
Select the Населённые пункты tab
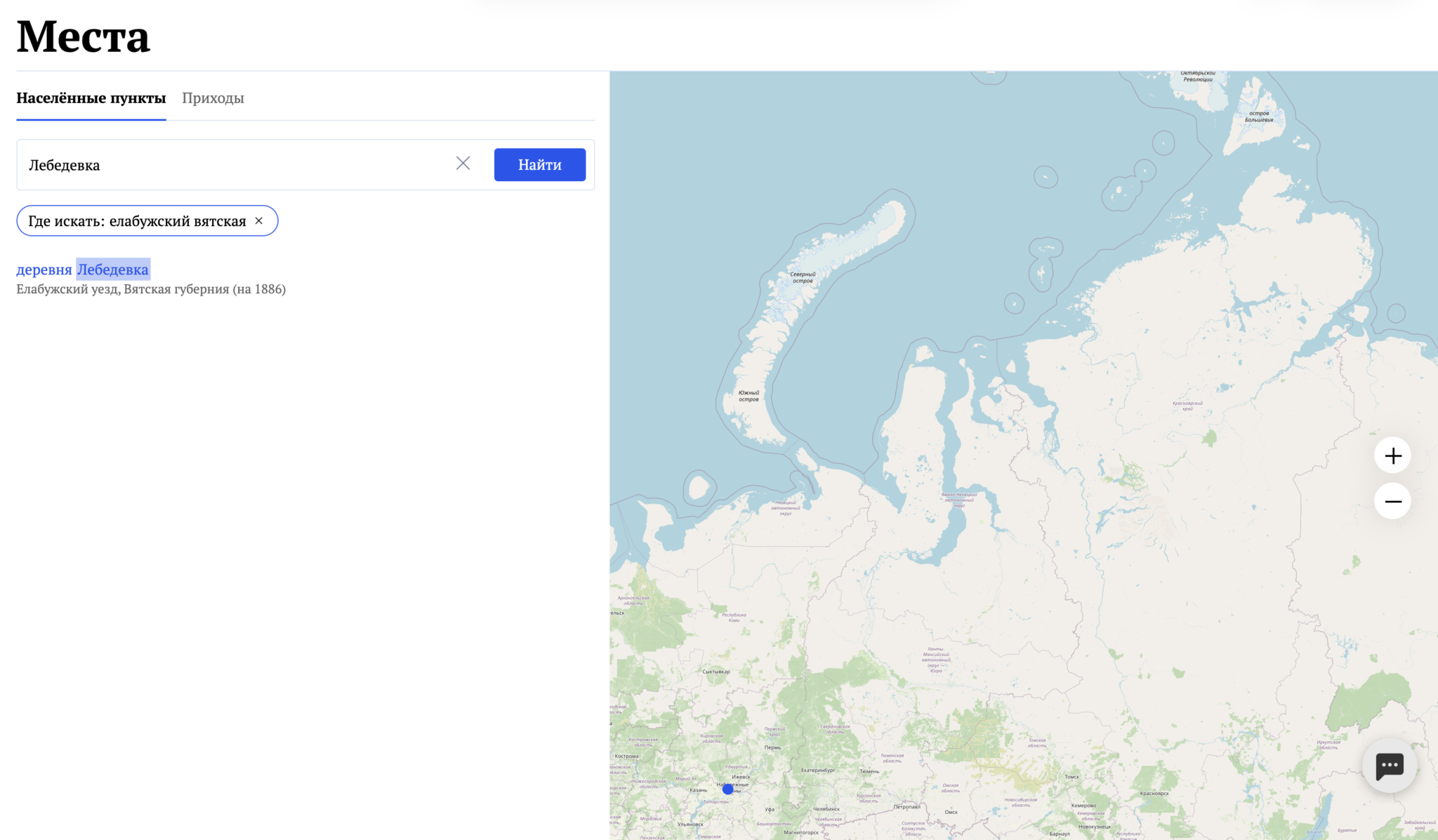[91, 98]
